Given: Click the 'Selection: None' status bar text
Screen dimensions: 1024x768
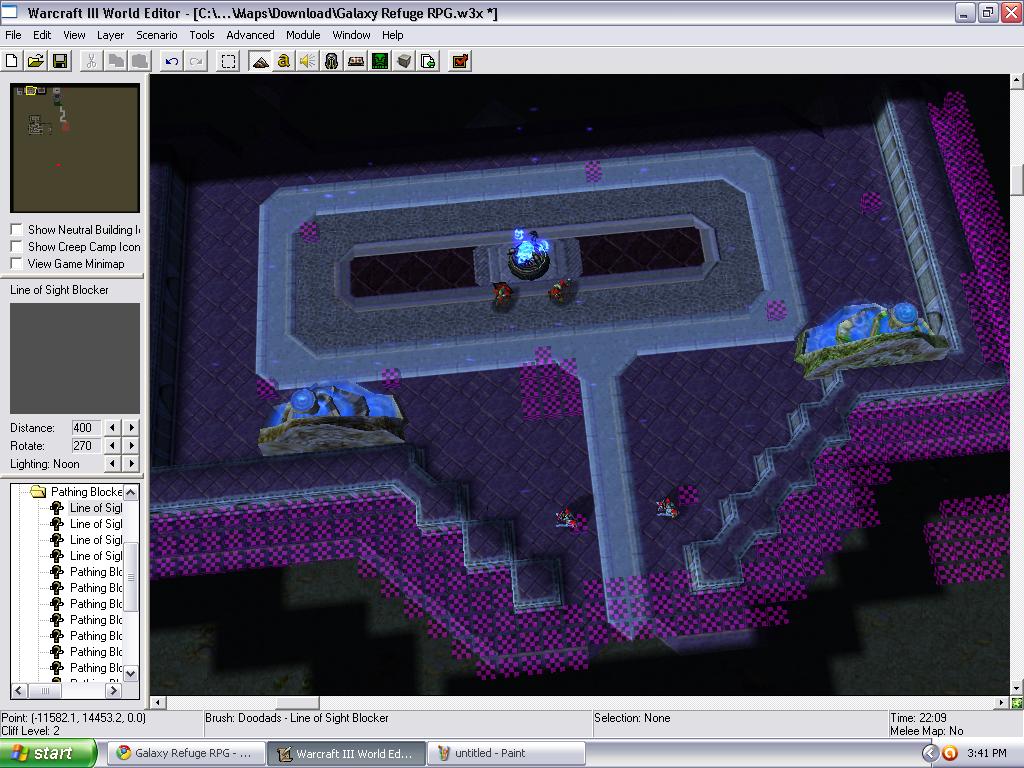Looking at the screenshot, I should [x=632, y=718].
